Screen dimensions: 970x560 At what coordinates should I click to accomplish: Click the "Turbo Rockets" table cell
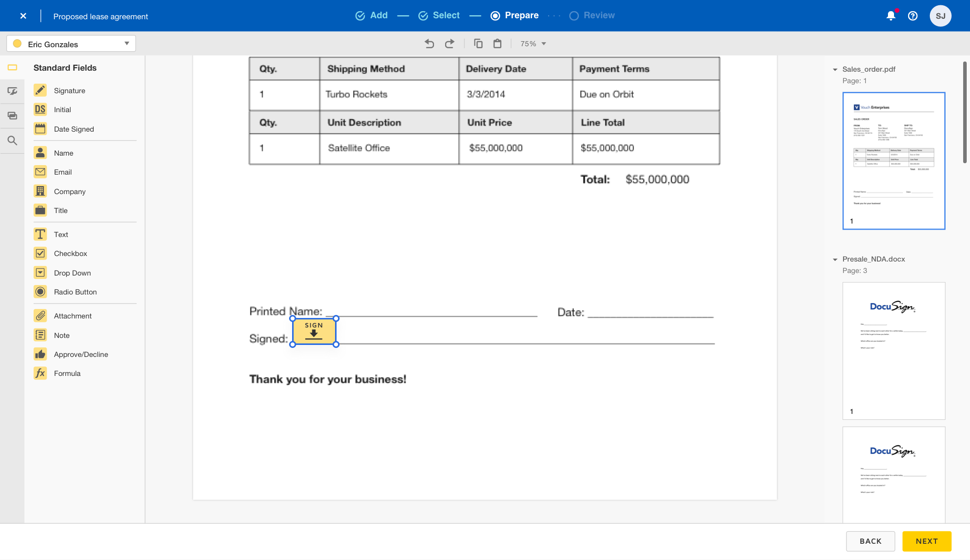click(389, 95)
